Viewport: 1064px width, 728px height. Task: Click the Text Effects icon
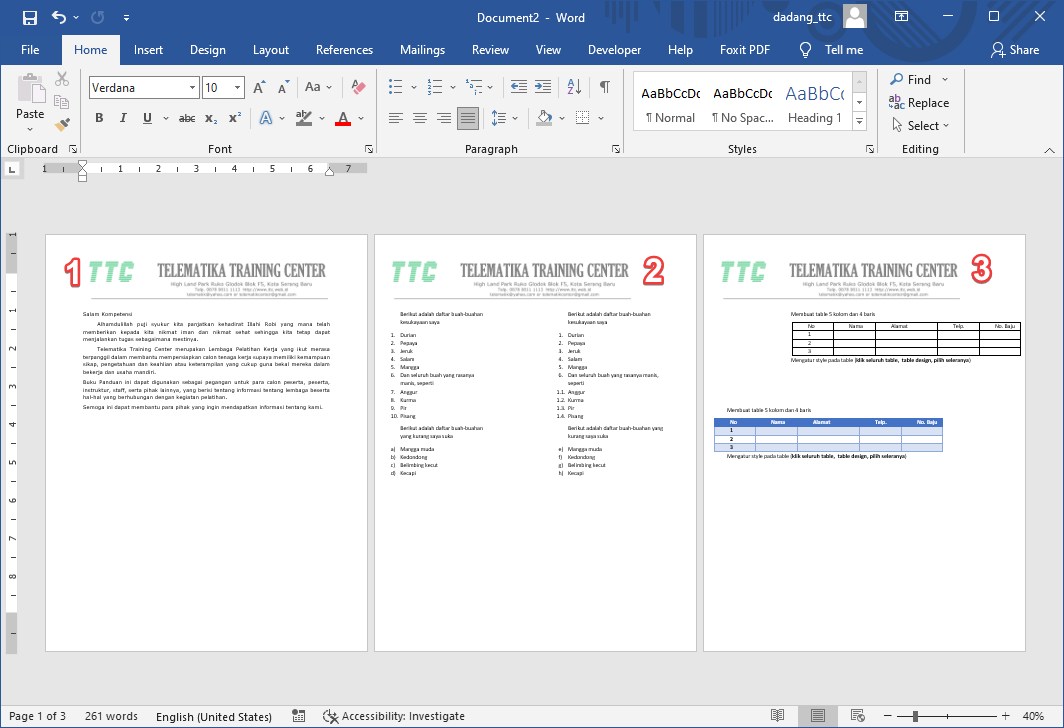[x=266, y=118]
